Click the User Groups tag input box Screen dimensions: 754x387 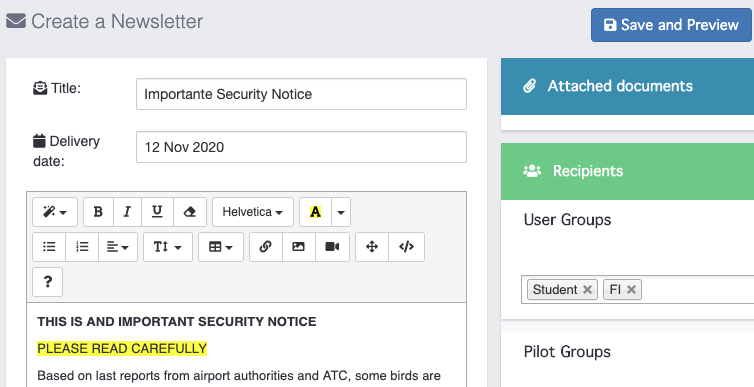[638, 289]
